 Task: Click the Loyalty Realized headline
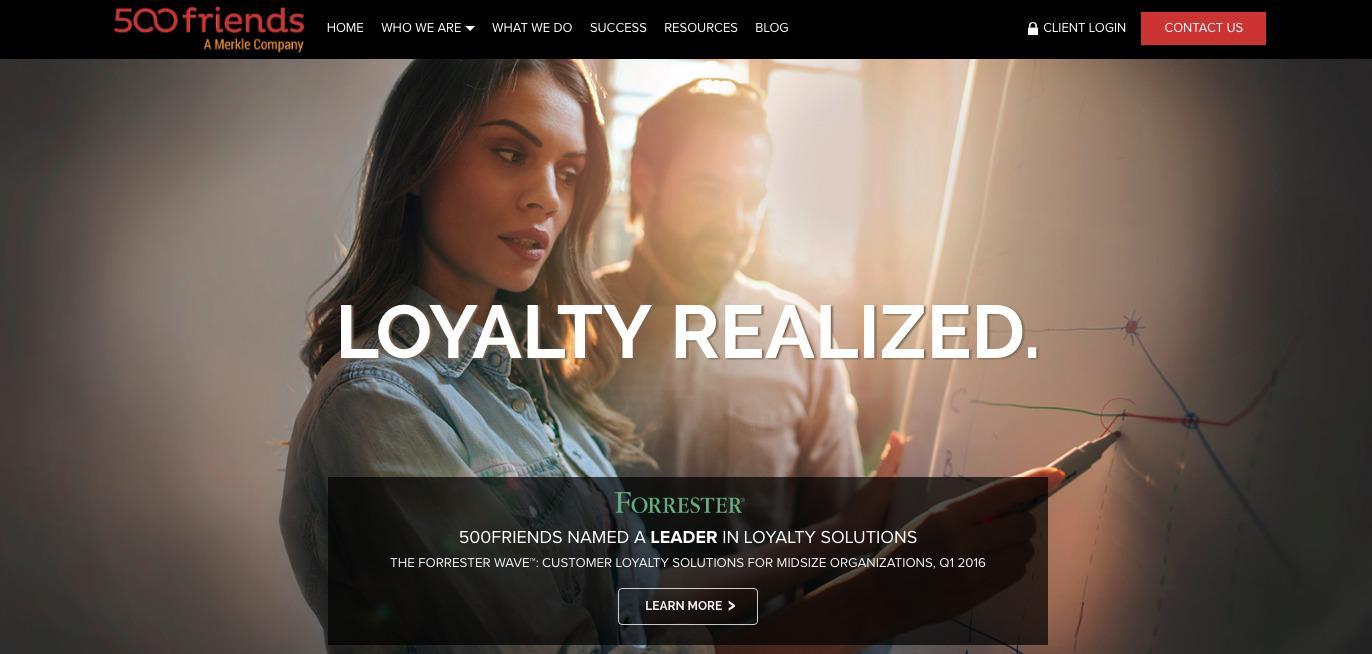[688, 332]
